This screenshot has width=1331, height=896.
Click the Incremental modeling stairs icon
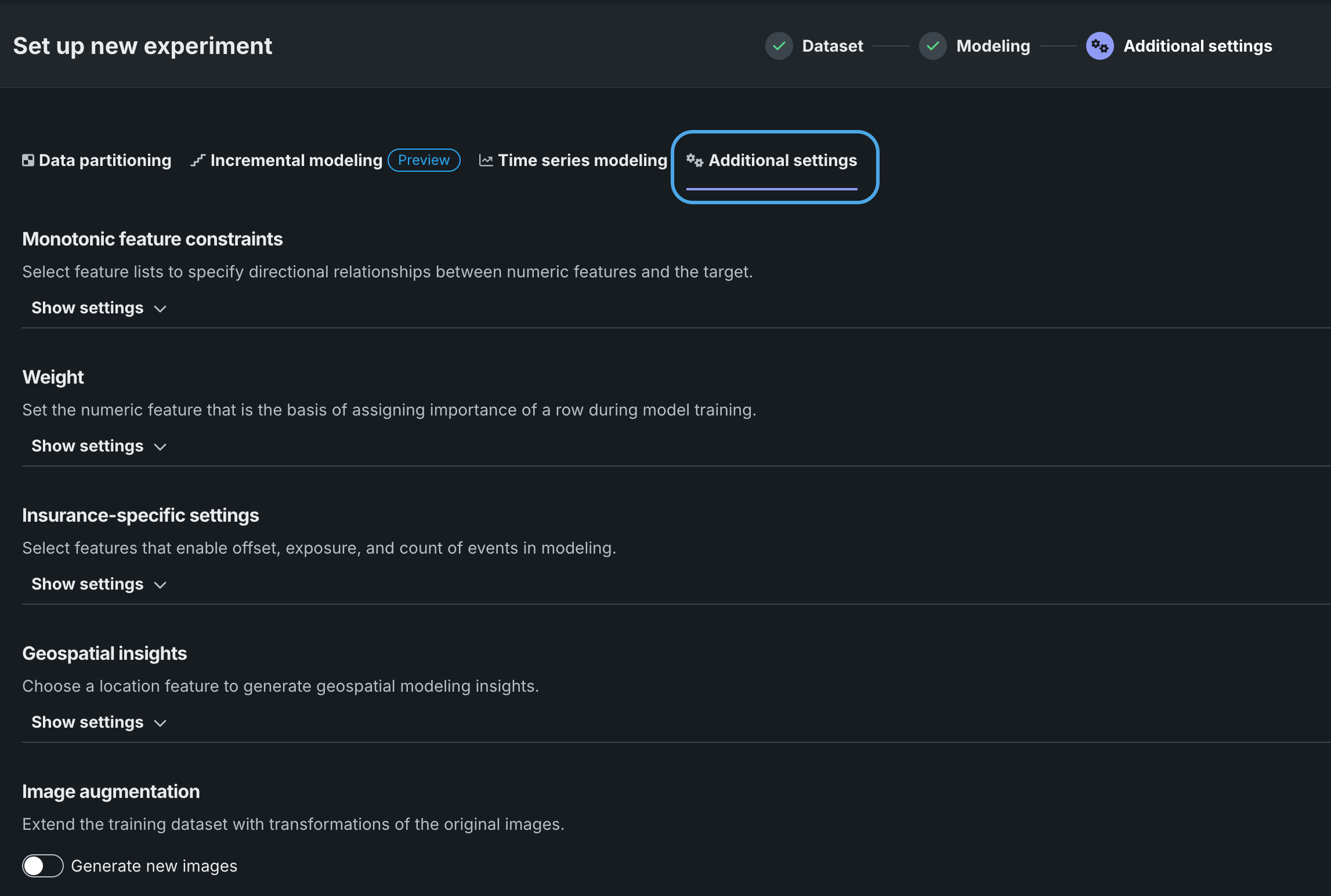point(198,161)
